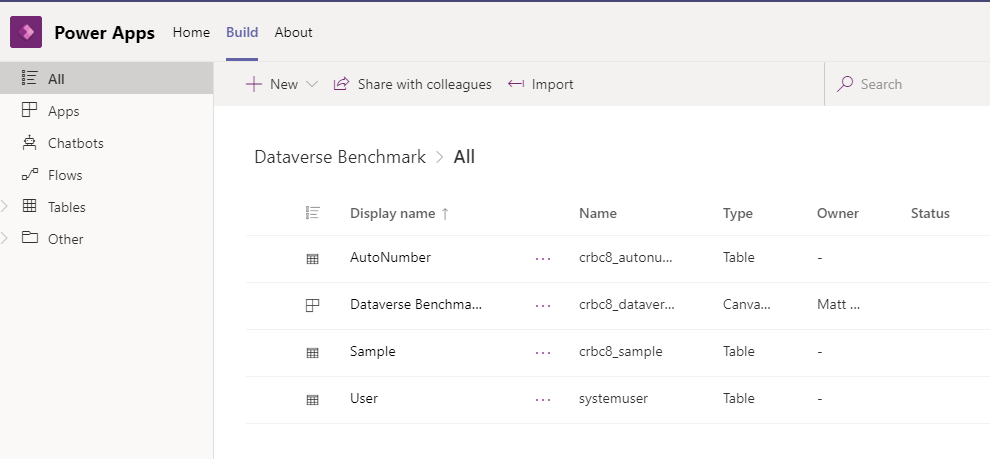Click the AutoNumber table icon
The width and height of the screenshot is (990, 459).
coord(312,258)
